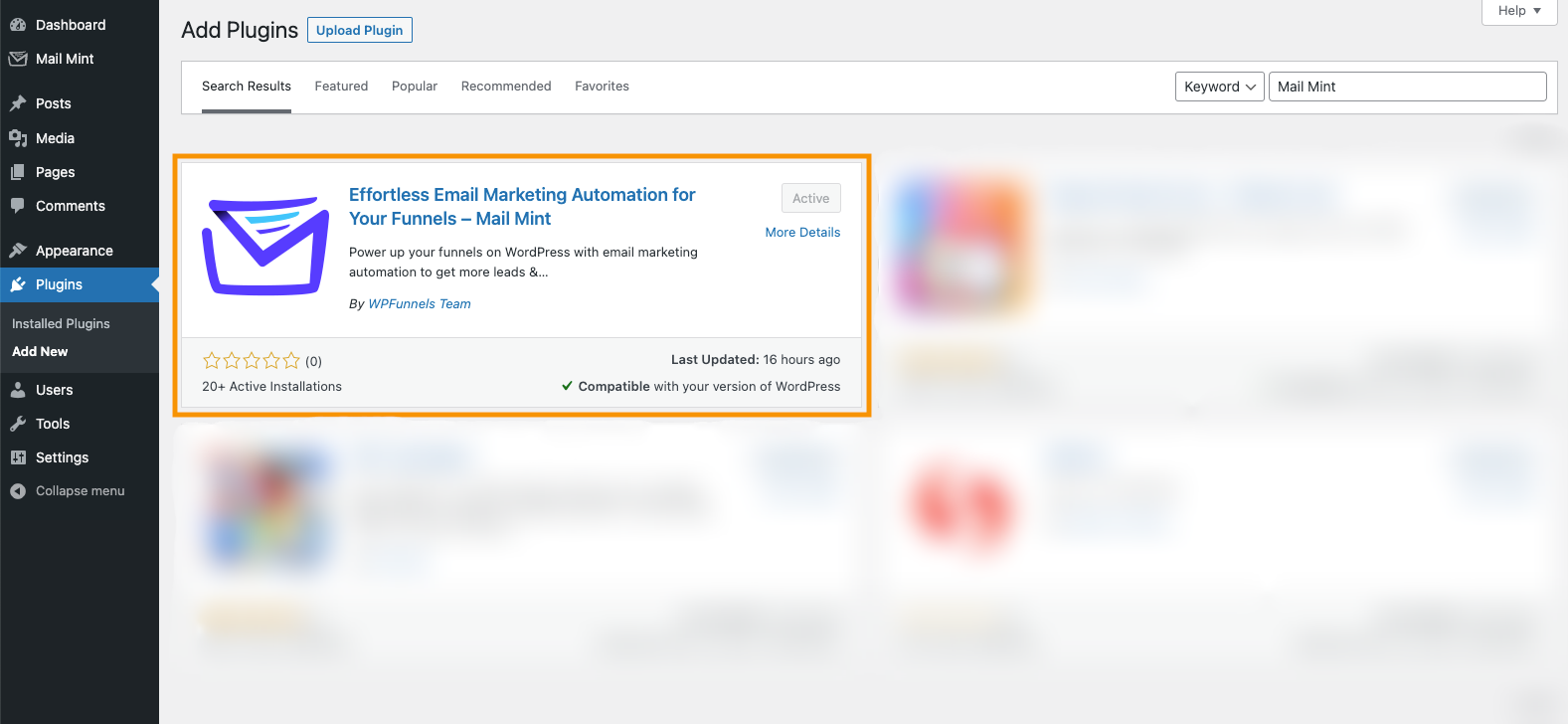Open the Settings menu
1568x724 pixels.
[80, 457]
